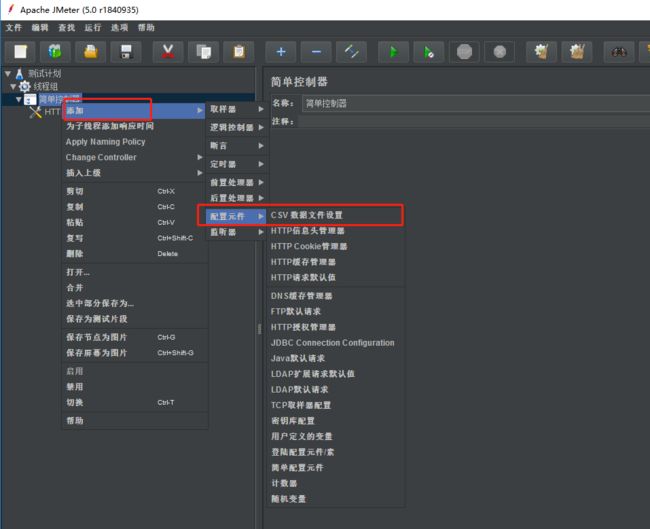Choose 保存节点为图片
Image resolution: width=650 pixels, height=529 pixels.
(134, 337)
